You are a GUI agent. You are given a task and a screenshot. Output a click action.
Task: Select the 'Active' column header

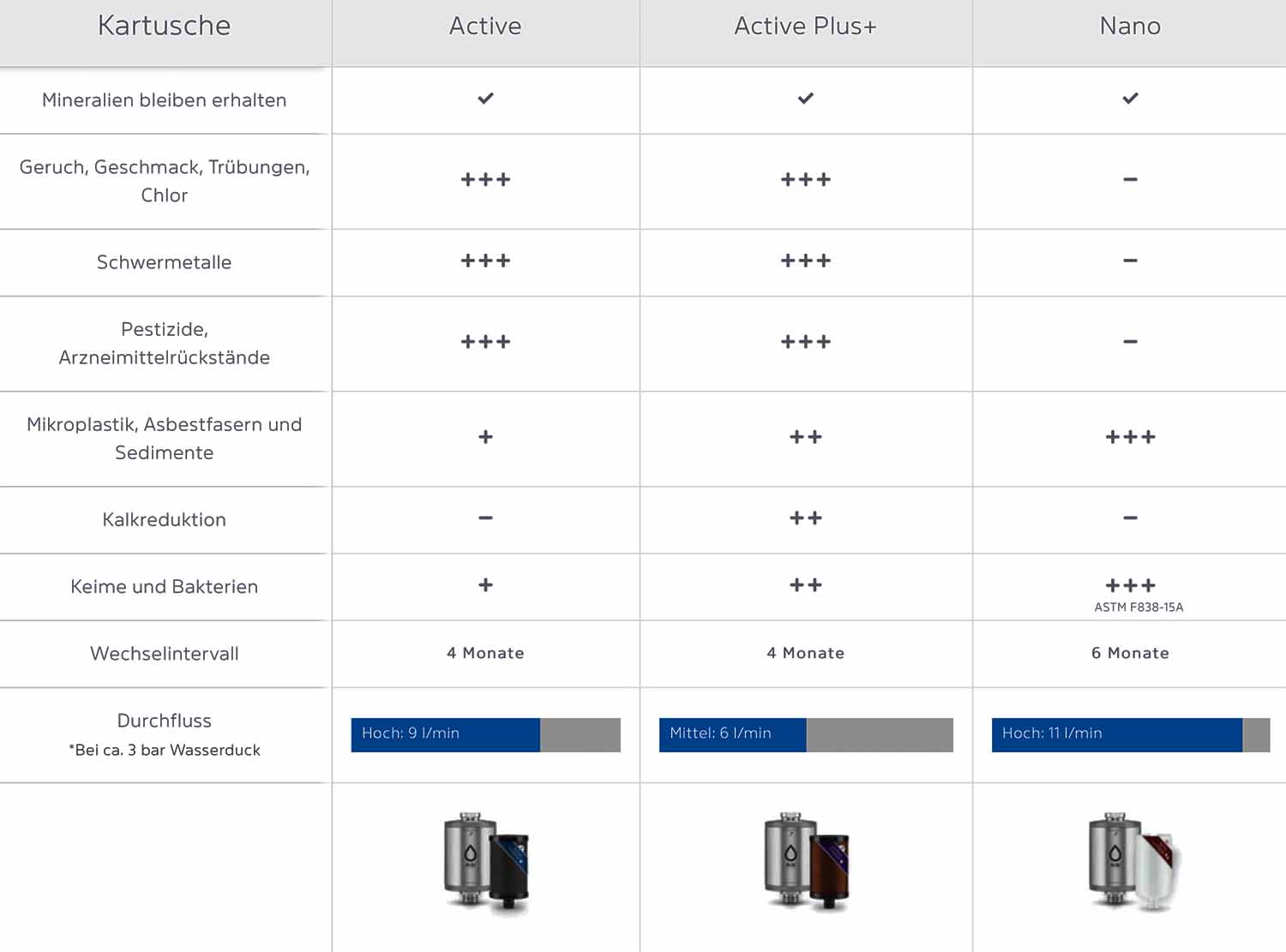tap(485, 27)
